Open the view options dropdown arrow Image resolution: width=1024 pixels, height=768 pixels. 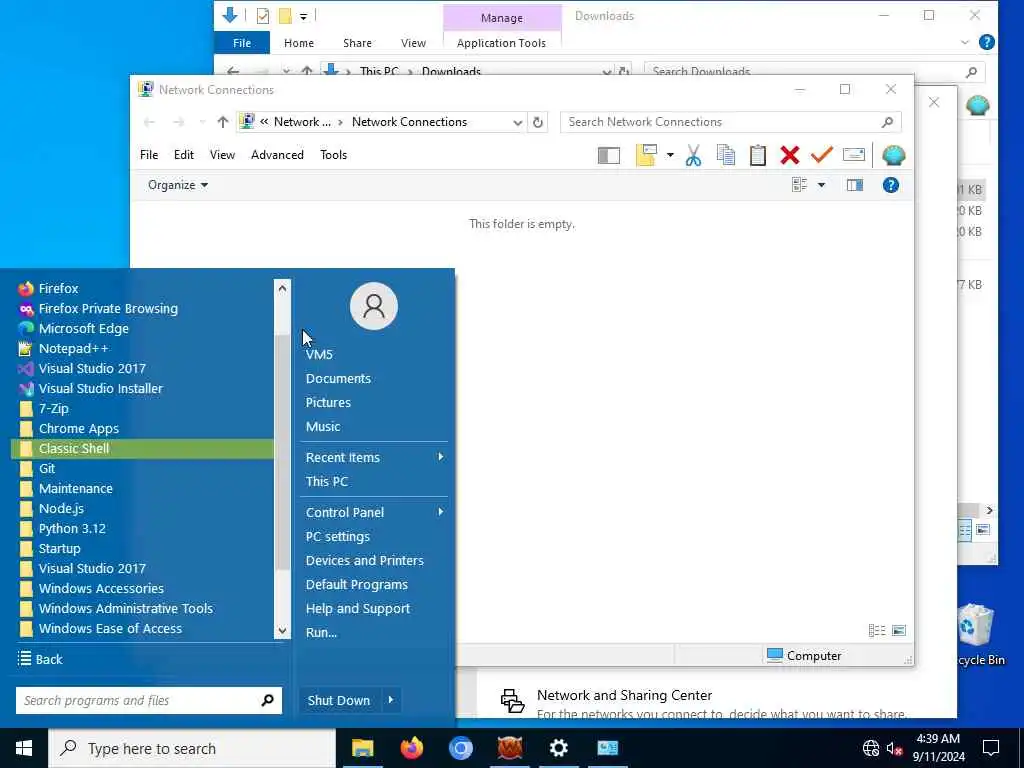(x=822, y=185)
